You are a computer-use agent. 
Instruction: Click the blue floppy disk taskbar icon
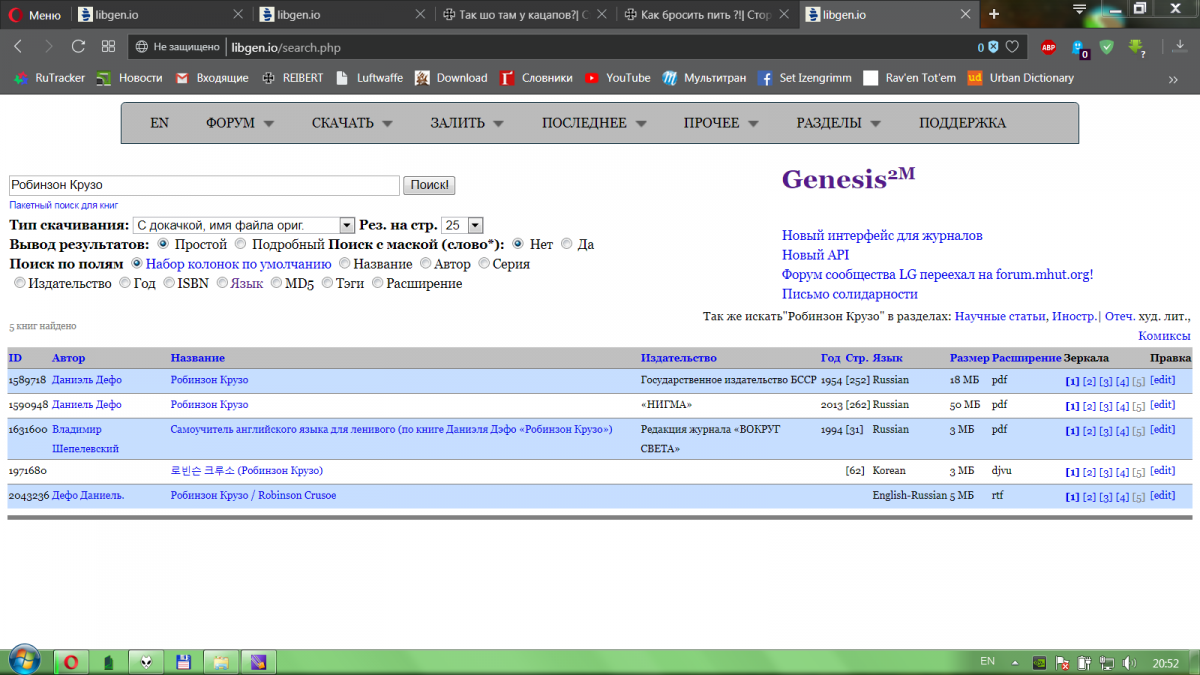tap(183, 661)
